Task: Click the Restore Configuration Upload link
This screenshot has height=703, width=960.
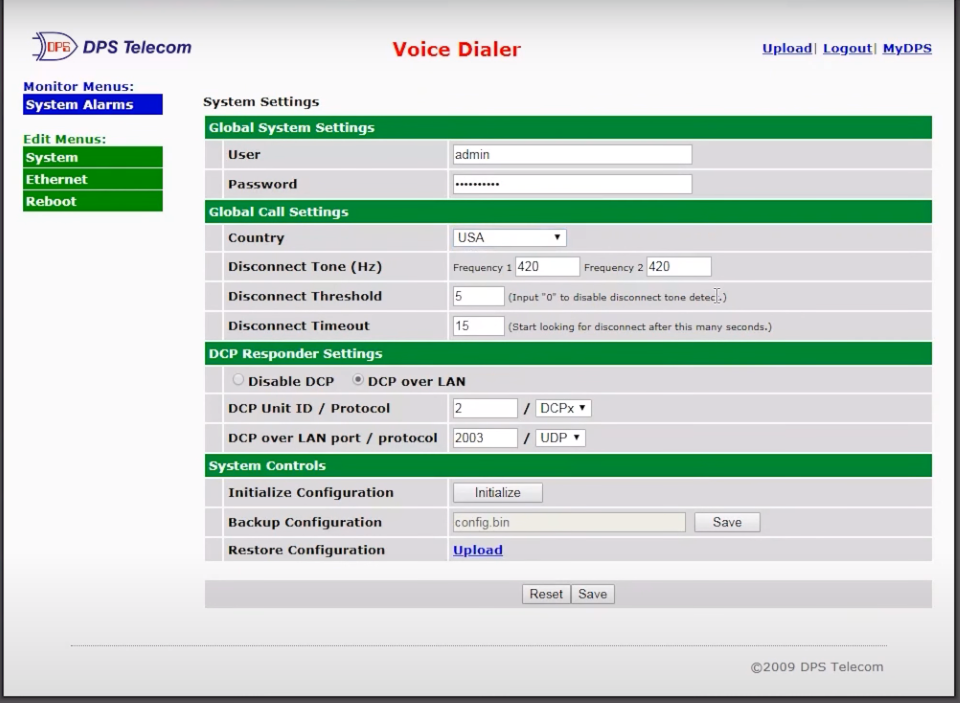Action: tap(478, 550)
